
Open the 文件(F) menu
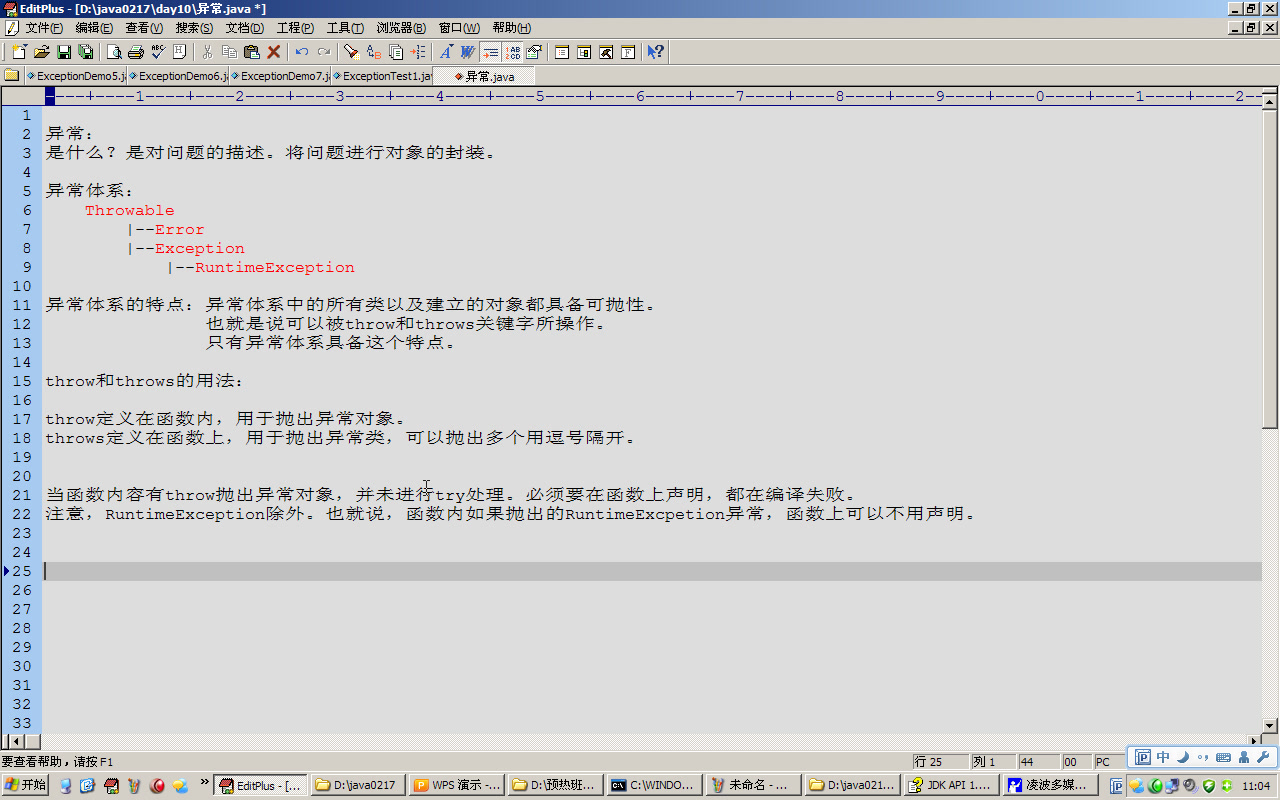[x=44, y=28]
